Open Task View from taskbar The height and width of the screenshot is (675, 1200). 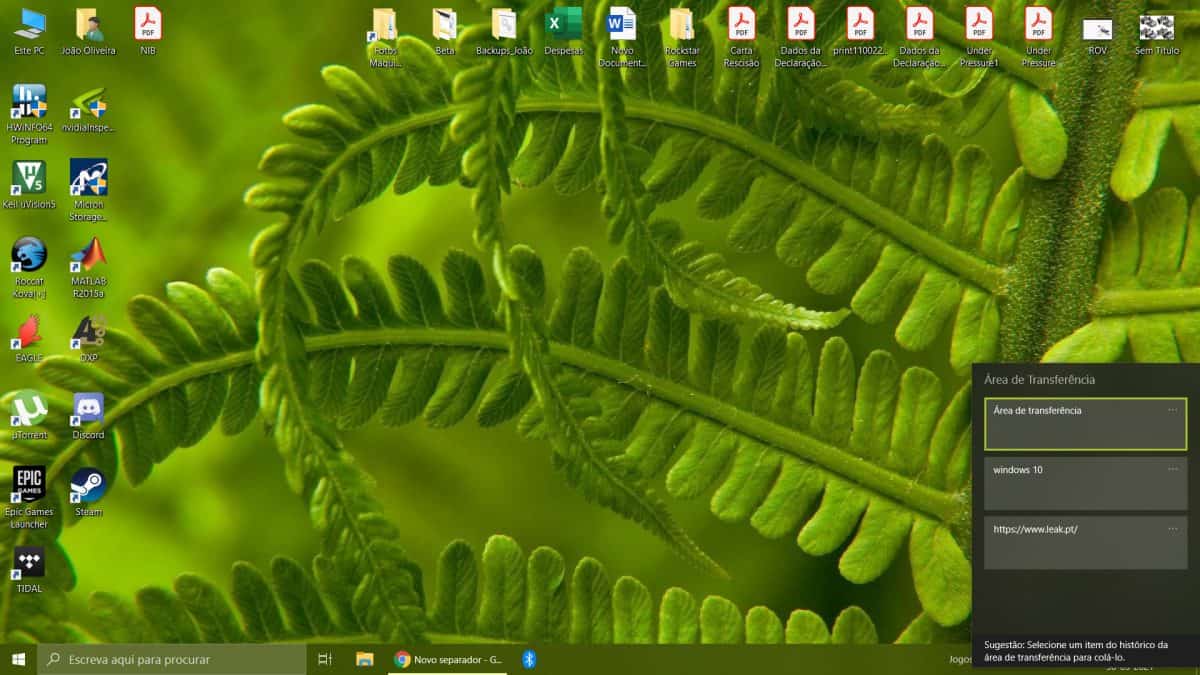tap(325, 659)
